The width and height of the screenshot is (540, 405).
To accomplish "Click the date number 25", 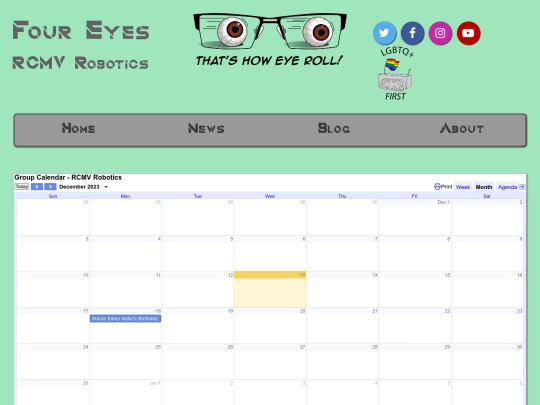I will [158, 347].
